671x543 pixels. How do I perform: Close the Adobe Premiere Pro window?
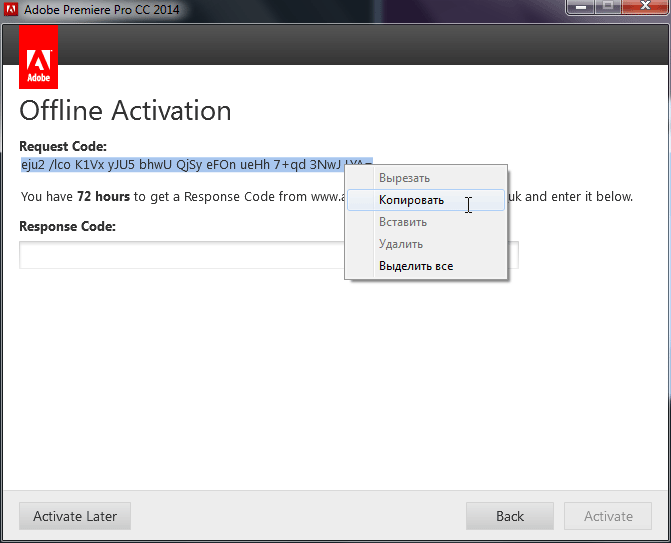point(645,6)
